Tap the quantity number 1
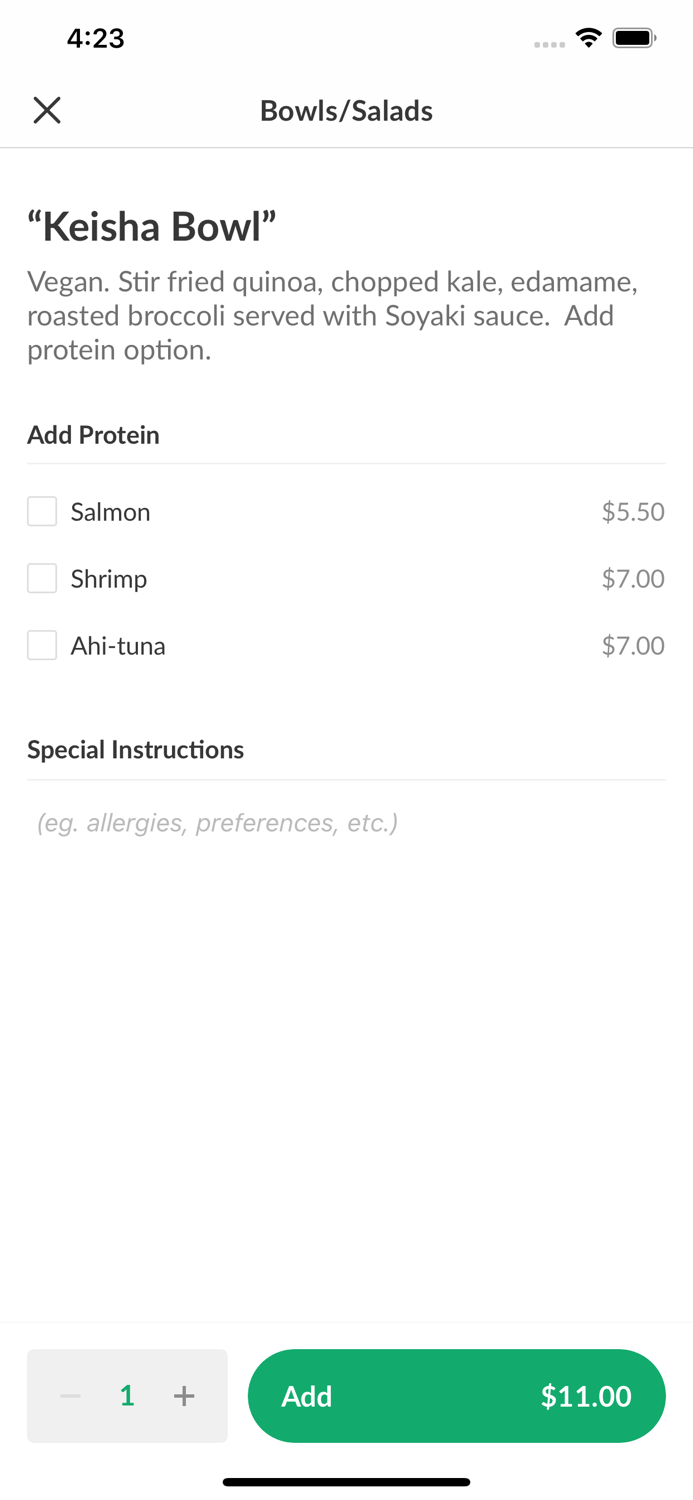 pos(127,1396)
